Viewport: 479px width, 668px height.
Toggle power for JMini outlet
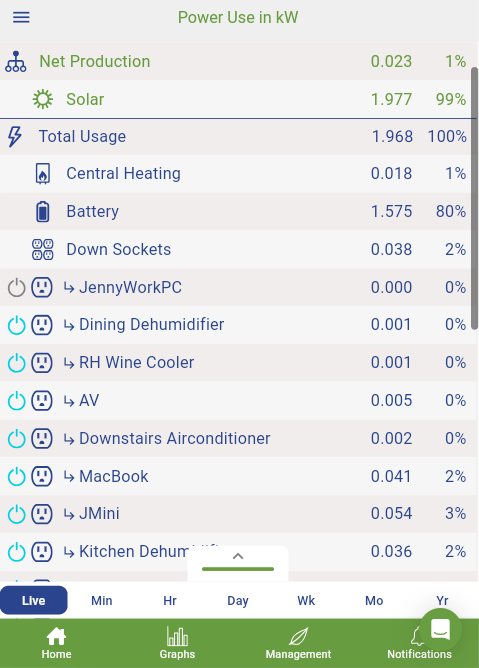click(x=17, y=514)
